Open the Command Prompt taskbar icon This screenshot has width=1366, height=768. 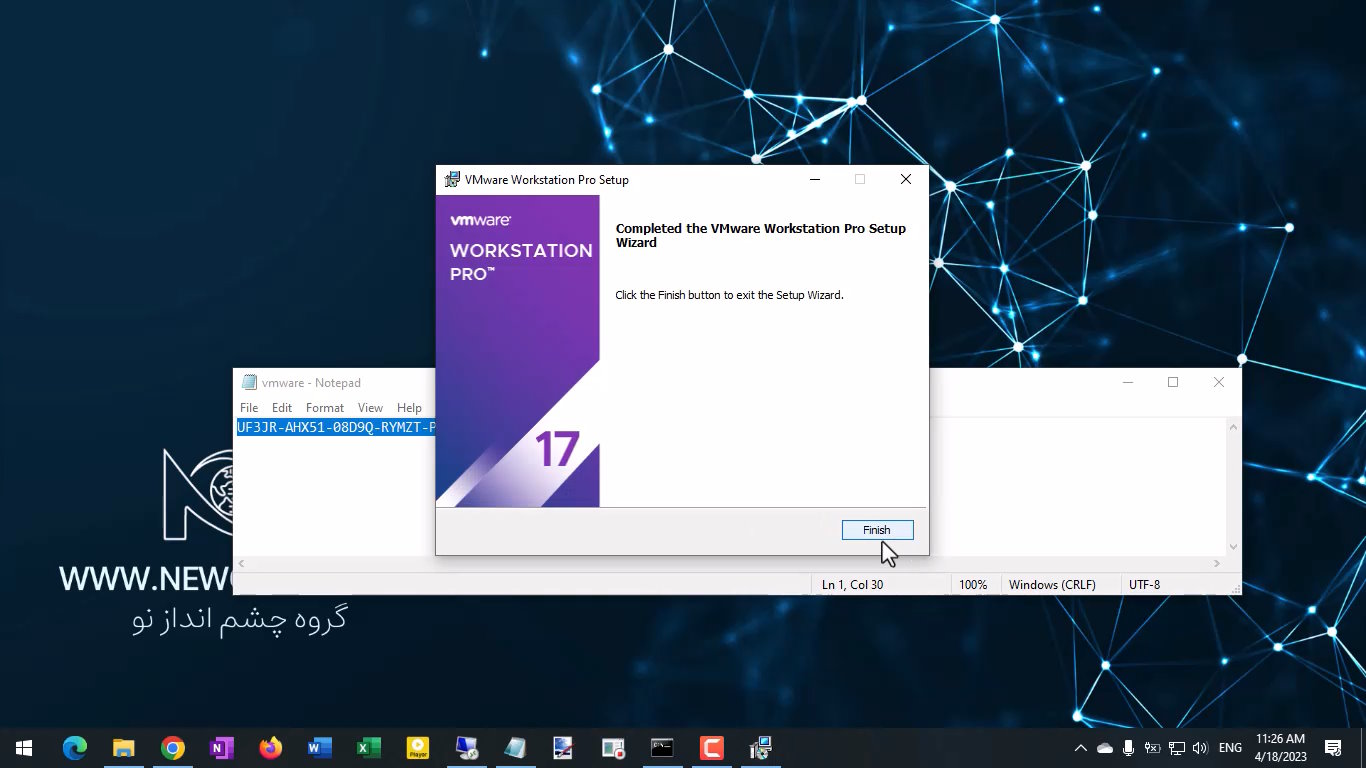pos(662,748)
